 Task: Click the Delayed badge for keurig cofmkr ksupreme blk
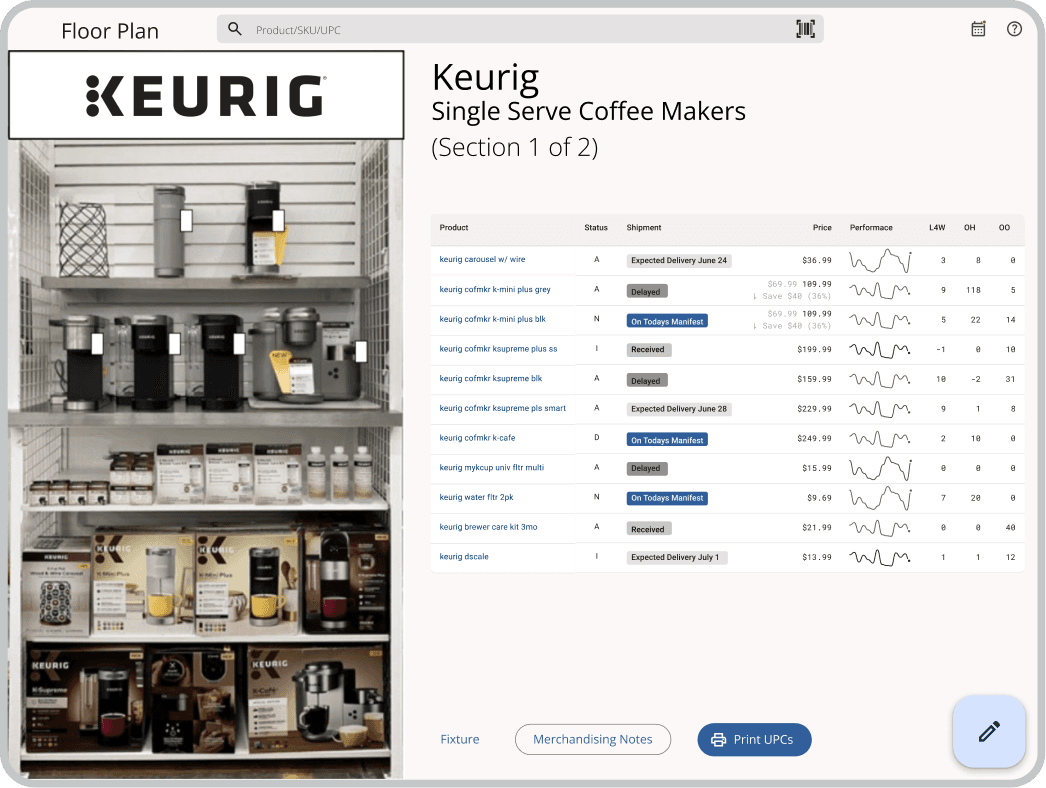(646, 380)
